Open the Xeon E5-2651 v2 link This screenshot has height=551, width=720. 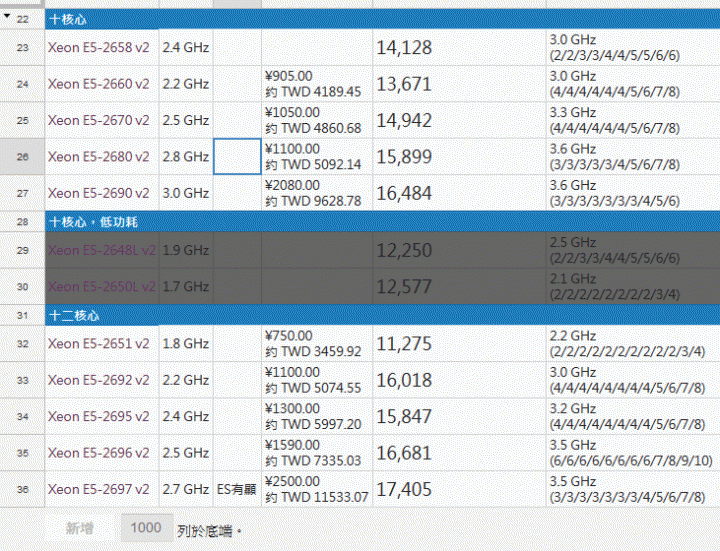coord(99,344)
